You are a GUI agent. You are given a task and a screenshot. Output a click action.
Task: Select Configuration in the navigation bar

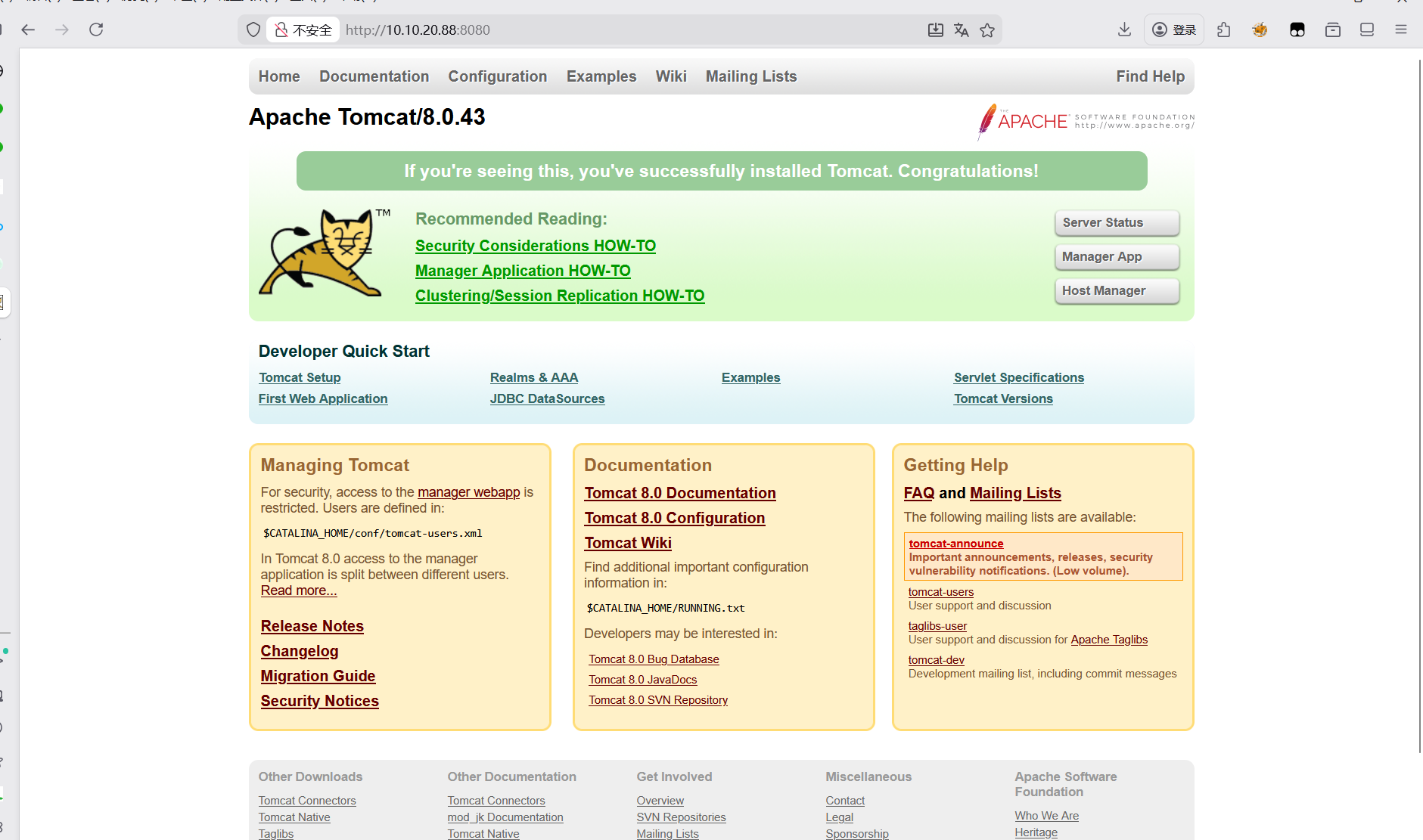[497, 76]
